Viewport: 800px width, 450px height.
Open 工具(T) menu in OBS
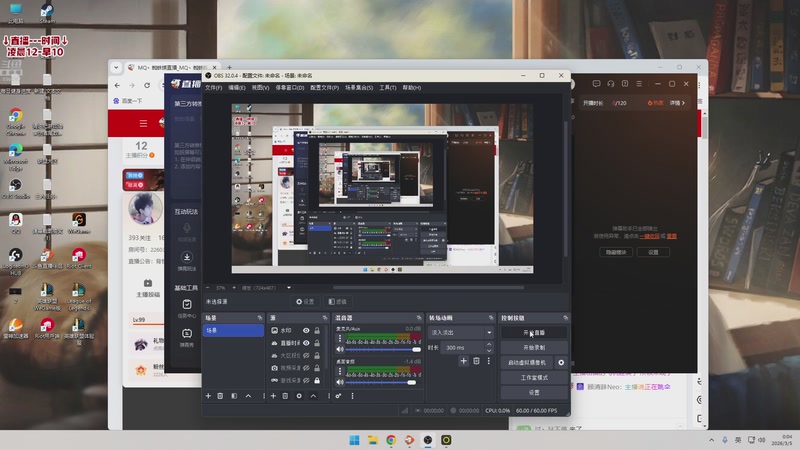pyautogui.click(x=388, y=88)
